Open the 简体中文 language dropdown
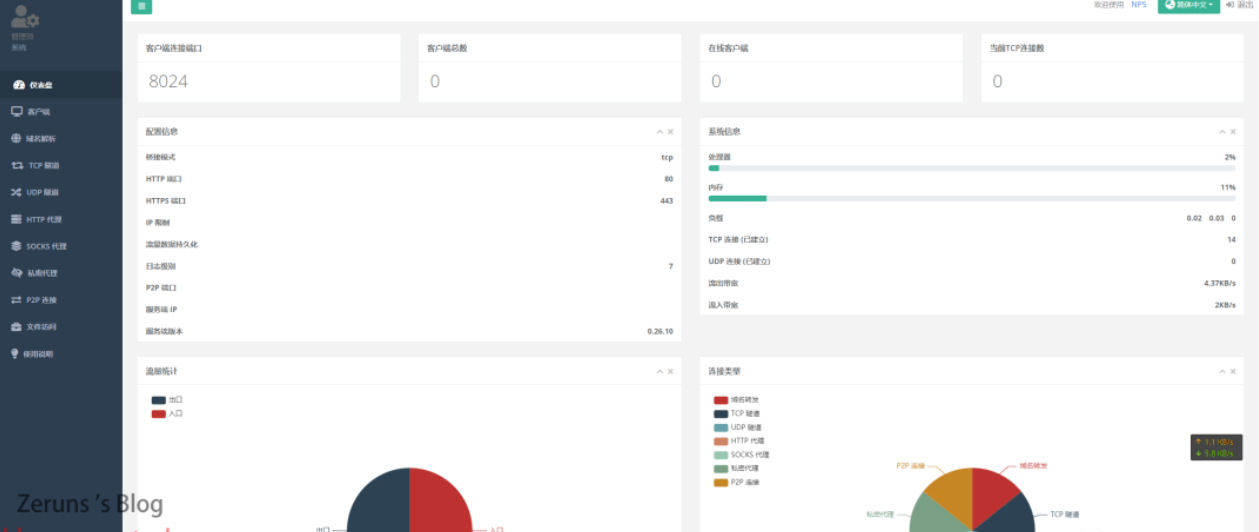Viewport: 1259px width, 532px height. click(1189, 5)
